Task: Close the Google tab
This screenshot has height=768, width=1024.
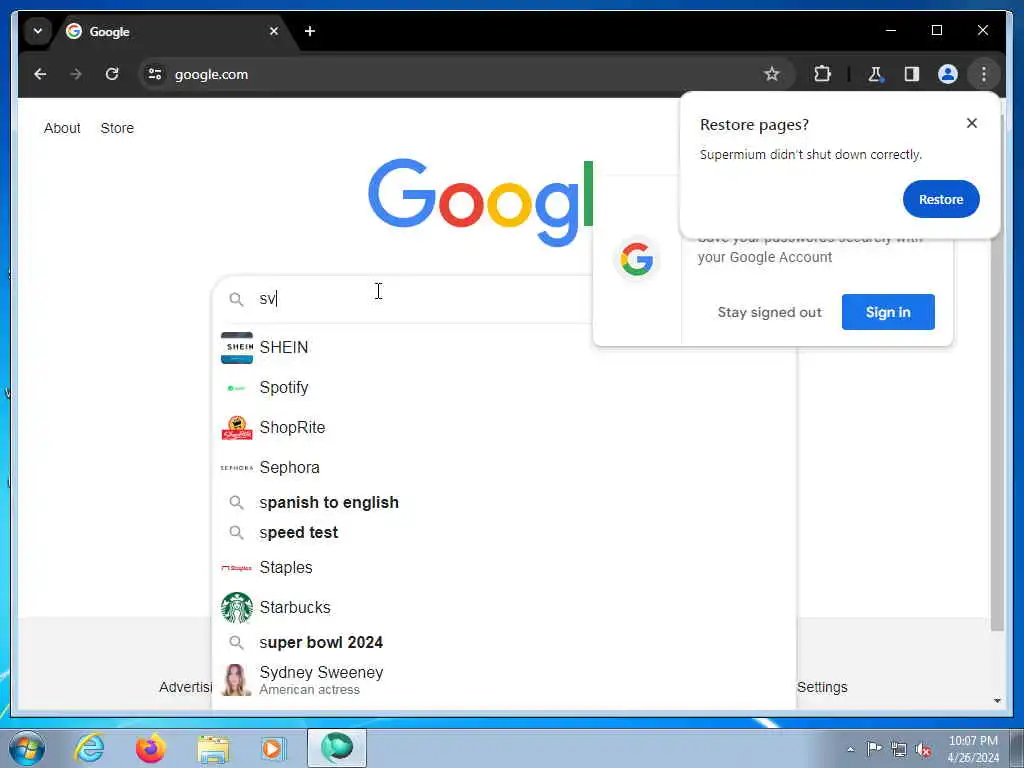Action: point(274,31)
